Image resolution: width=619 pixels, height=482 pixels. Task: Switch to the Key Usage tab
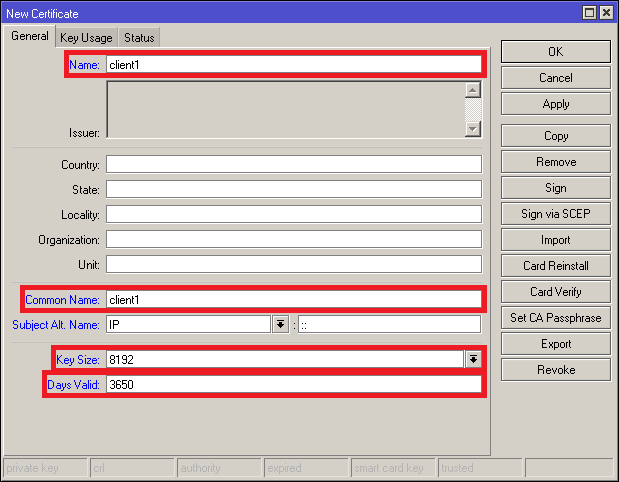(86, 37)
